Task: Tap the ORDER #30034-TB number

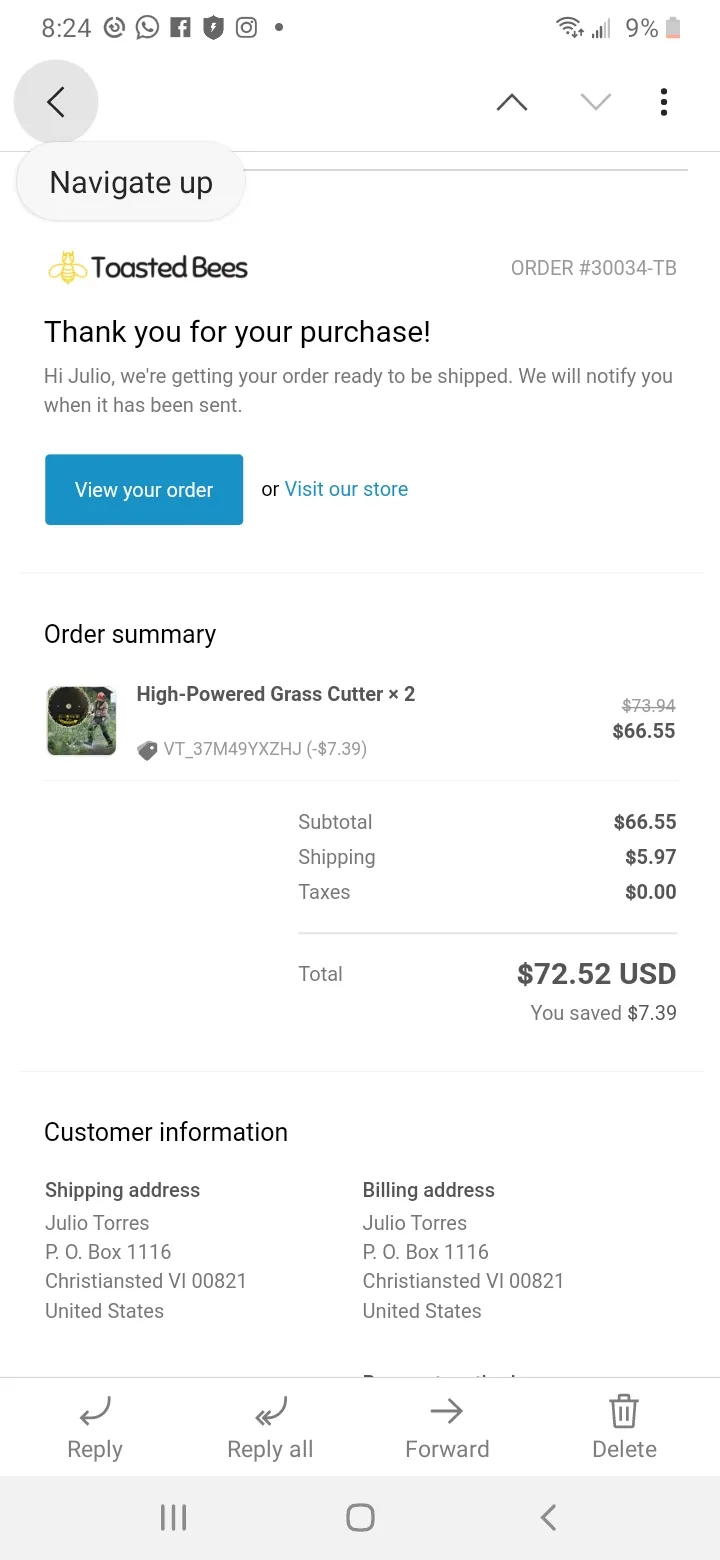Action: pyautogui.click(x=593, y=268)
